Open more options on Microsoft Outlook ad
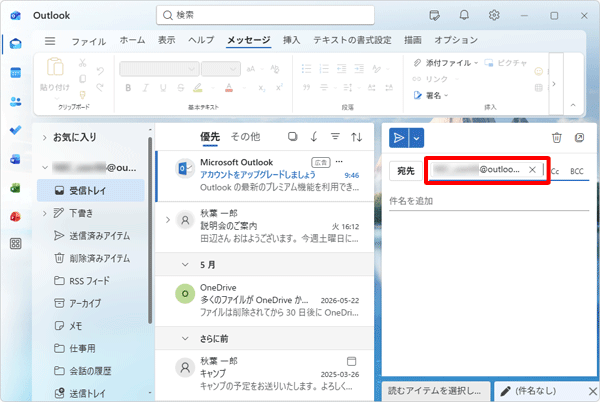600x402 pixels. 339,162
